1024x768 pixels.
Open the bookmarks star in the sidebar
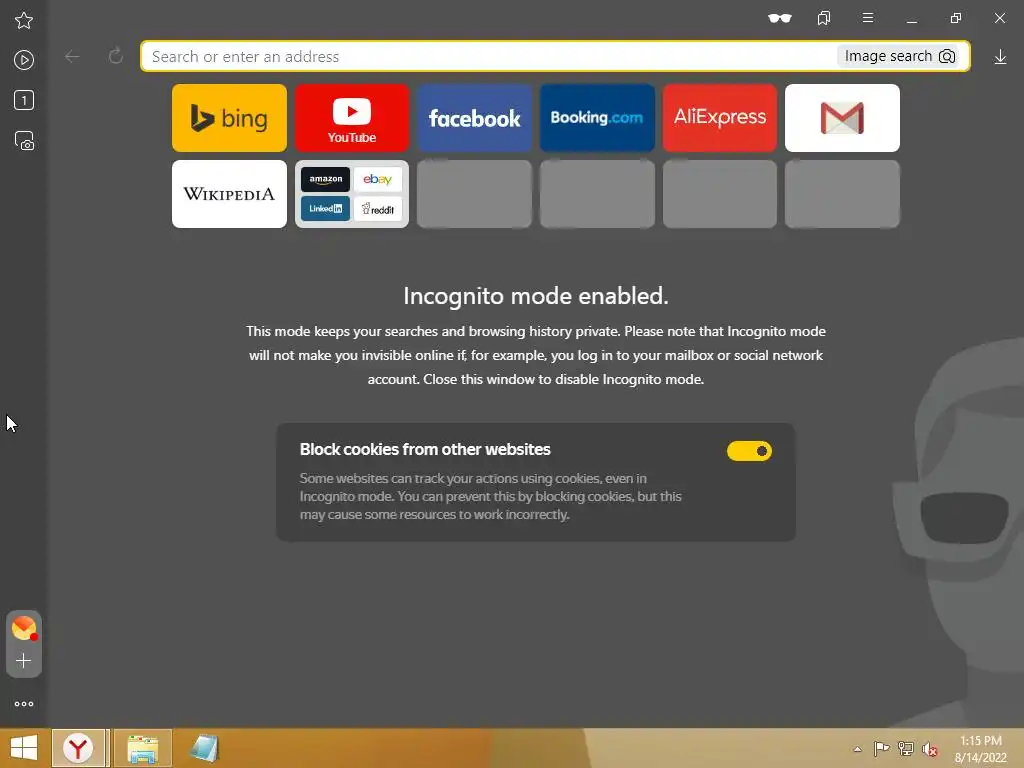pos(24,20)
